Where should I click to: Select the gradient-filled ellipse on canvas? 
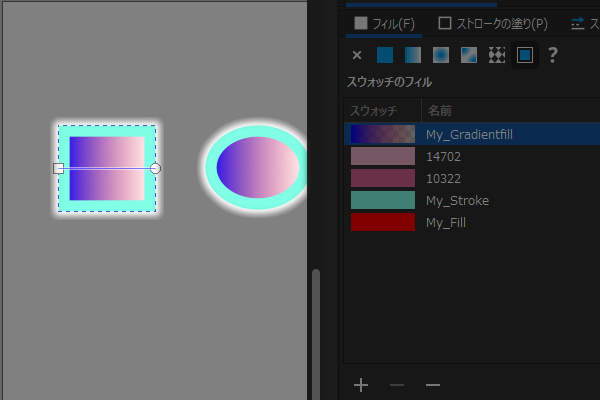click(x=258, y=167)
